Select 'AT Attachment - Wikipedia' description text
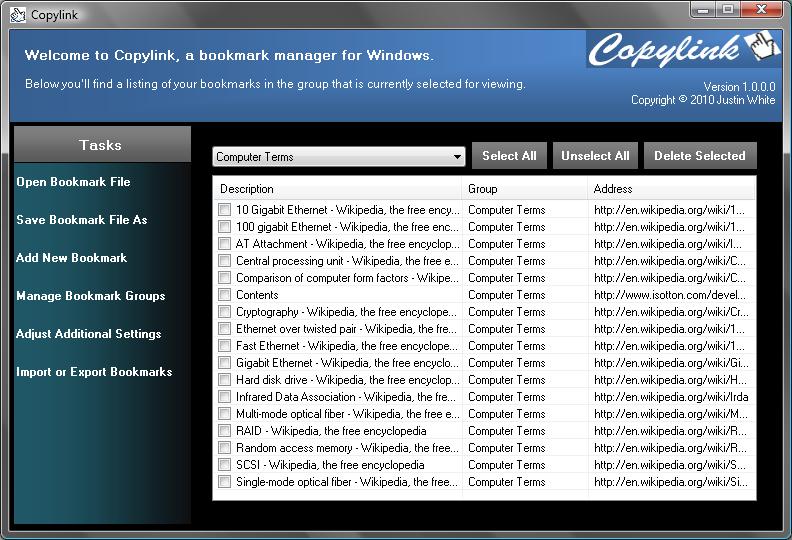Screen dimensions: 792x540 348,243
